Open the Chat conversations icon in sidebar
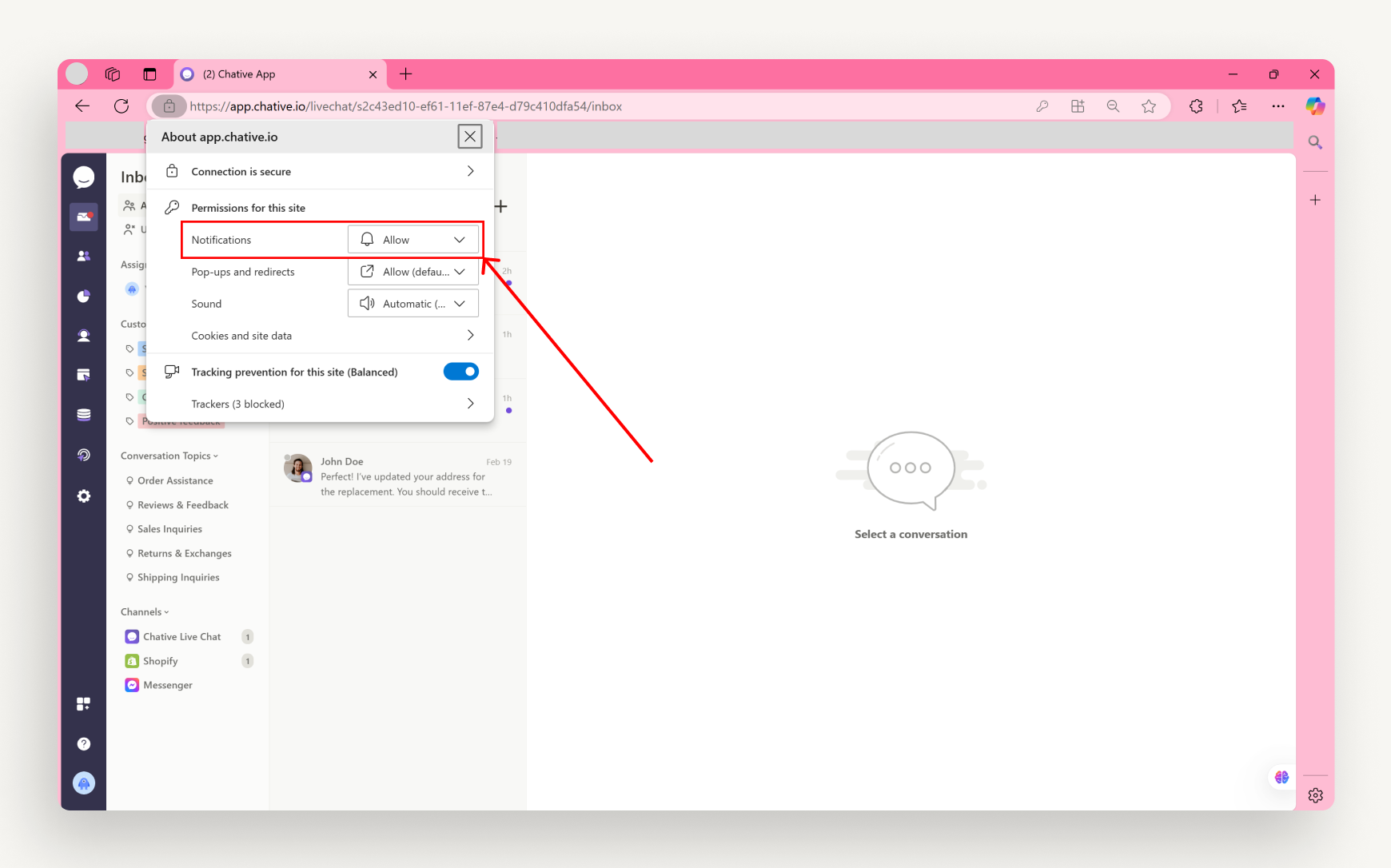Screen dimensions: 1391x868 click(x=84, y=177)
